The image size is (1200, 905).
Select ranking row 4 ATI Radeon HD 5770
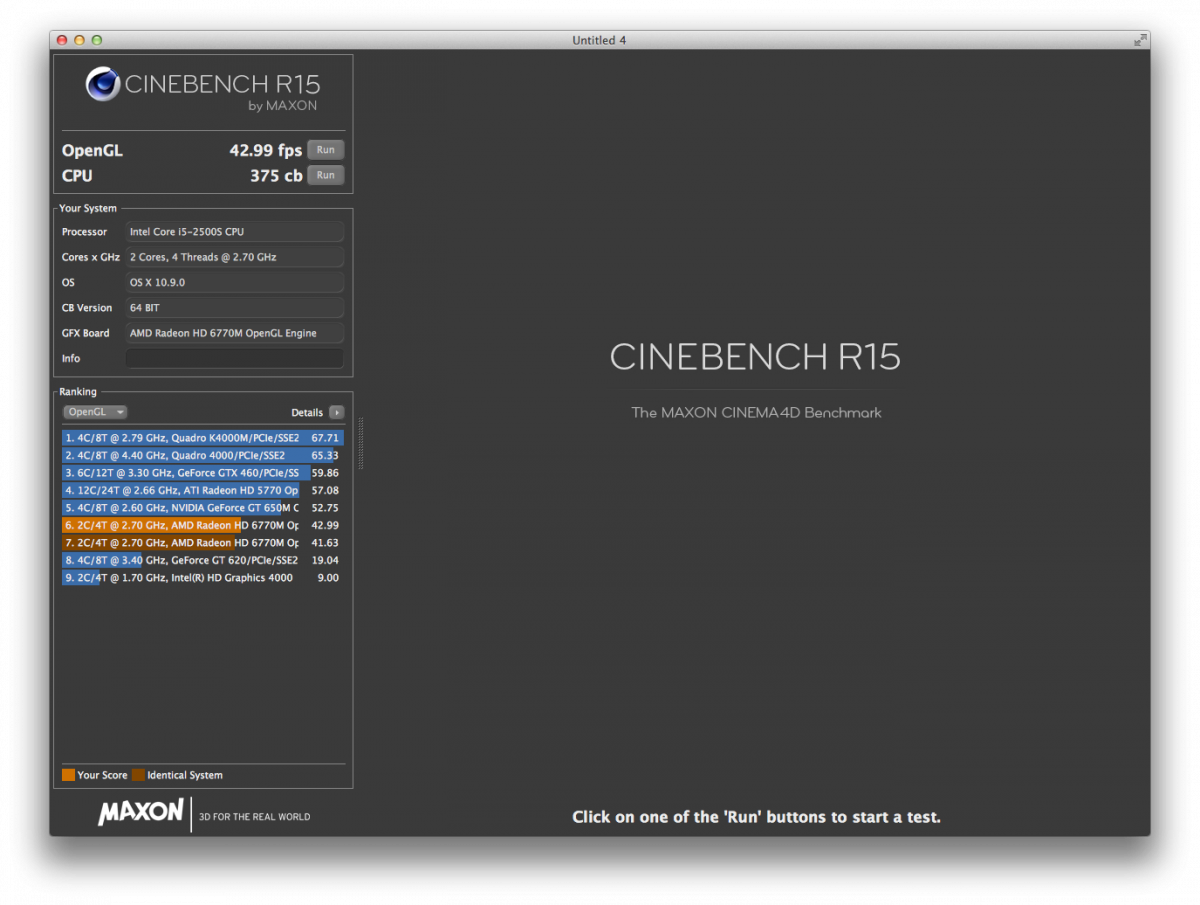pyautogui.click(x=202, y=490)
